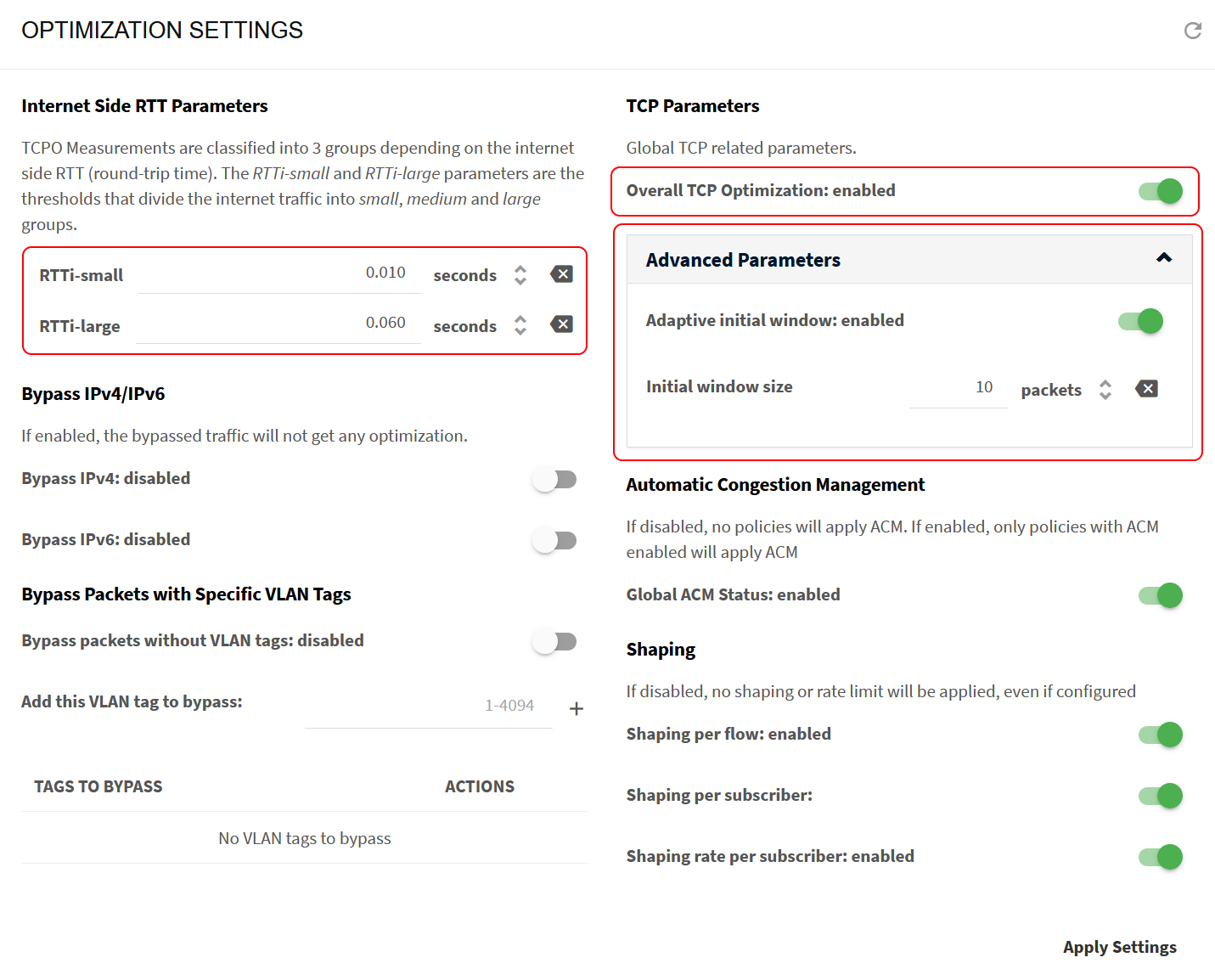Clear the RTTi-large value
This screenshot has height=980, width=1215.
(x=561, y=324)
